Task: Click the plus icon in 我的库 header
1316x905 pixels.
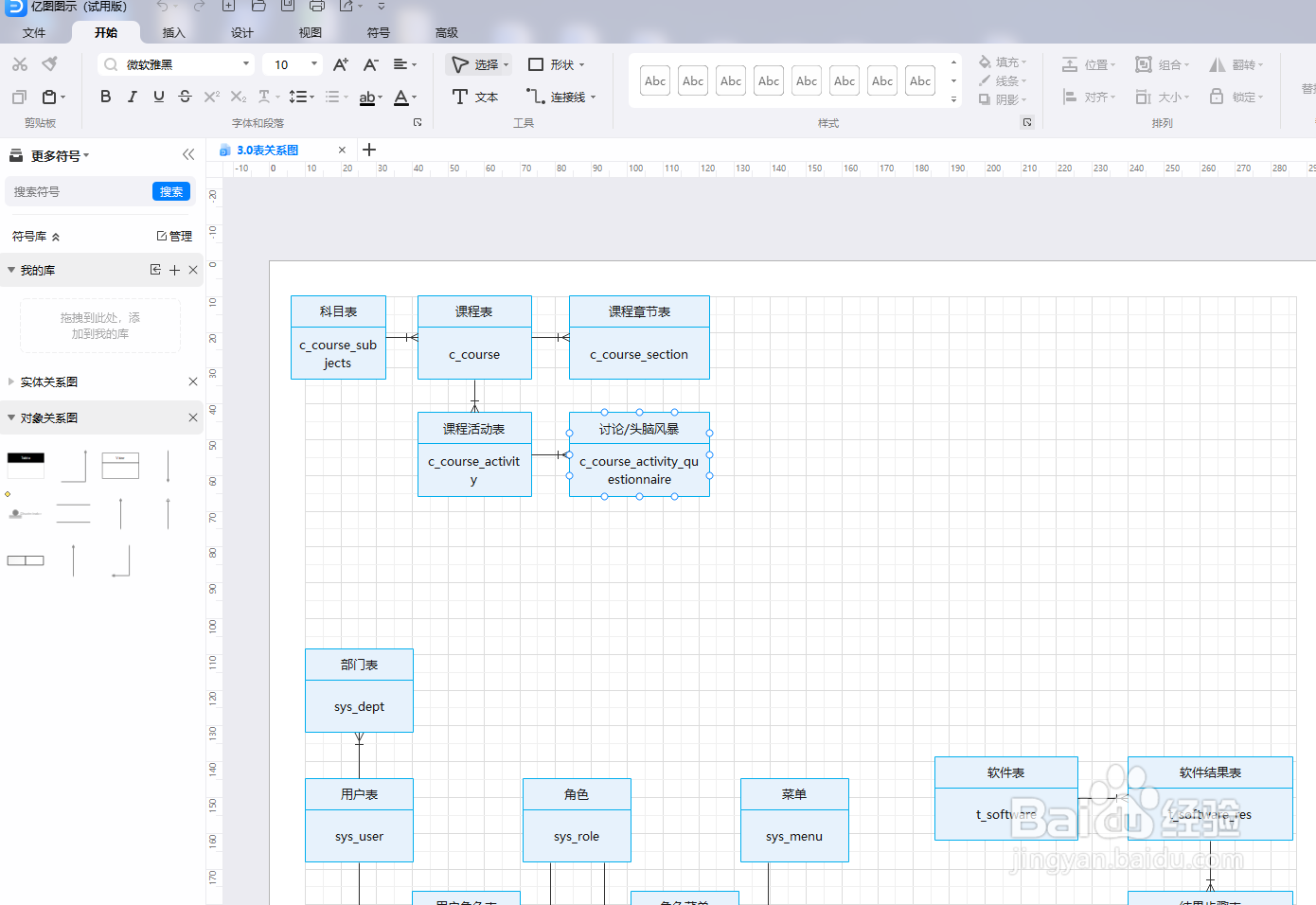Action: pos(174,270)
